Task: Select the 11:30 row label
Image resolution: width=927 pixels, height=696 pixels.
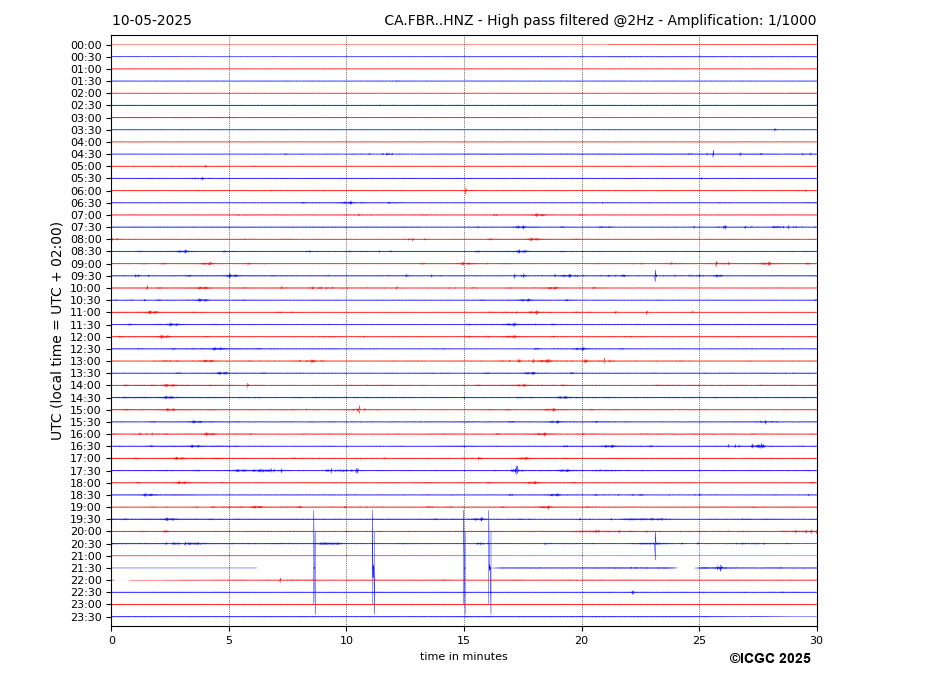Action: click(86, 325)
